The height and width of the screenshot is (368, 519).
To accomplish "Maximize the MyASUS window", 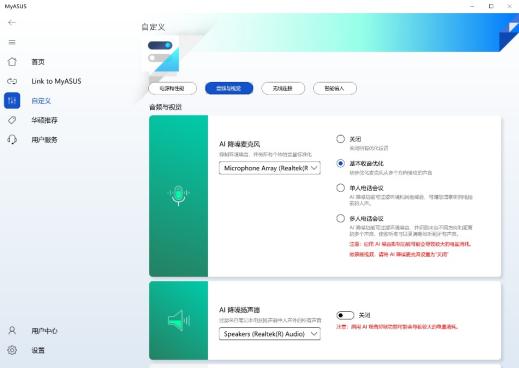I will coord(491,6).
